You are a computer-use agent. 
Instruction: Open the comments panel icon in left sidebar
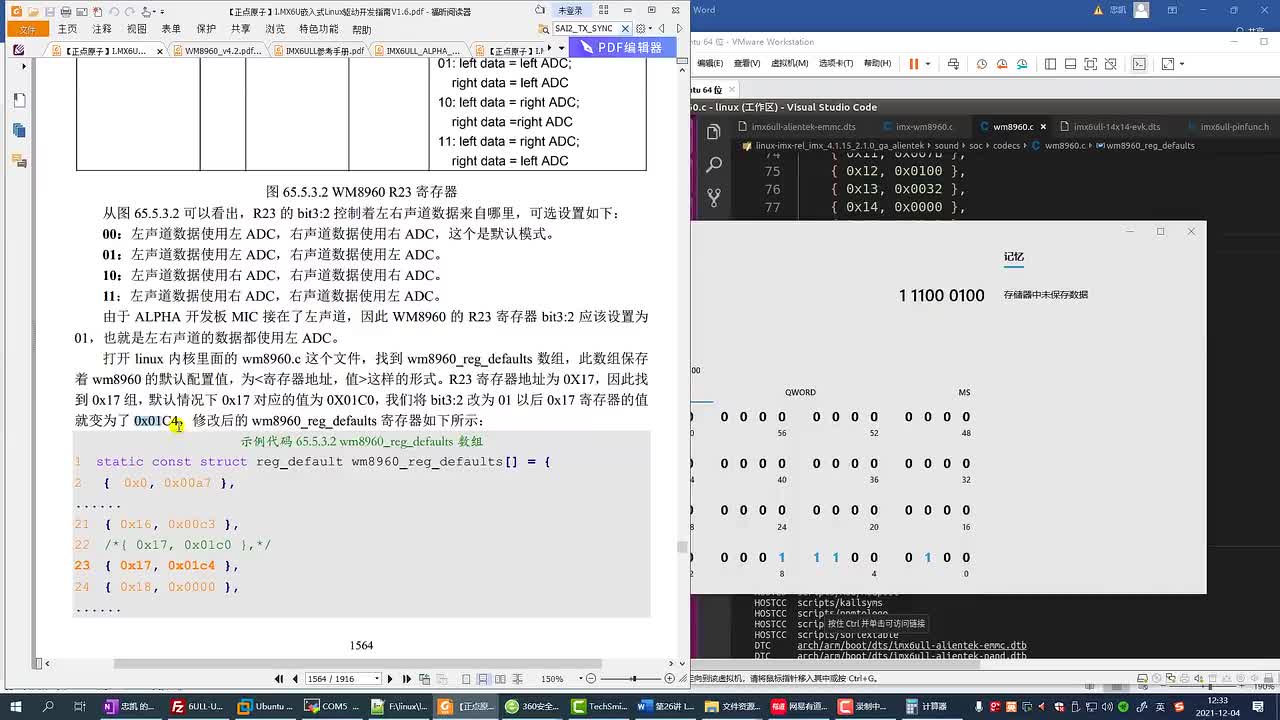pyautogui.click(x=19, y=160)
